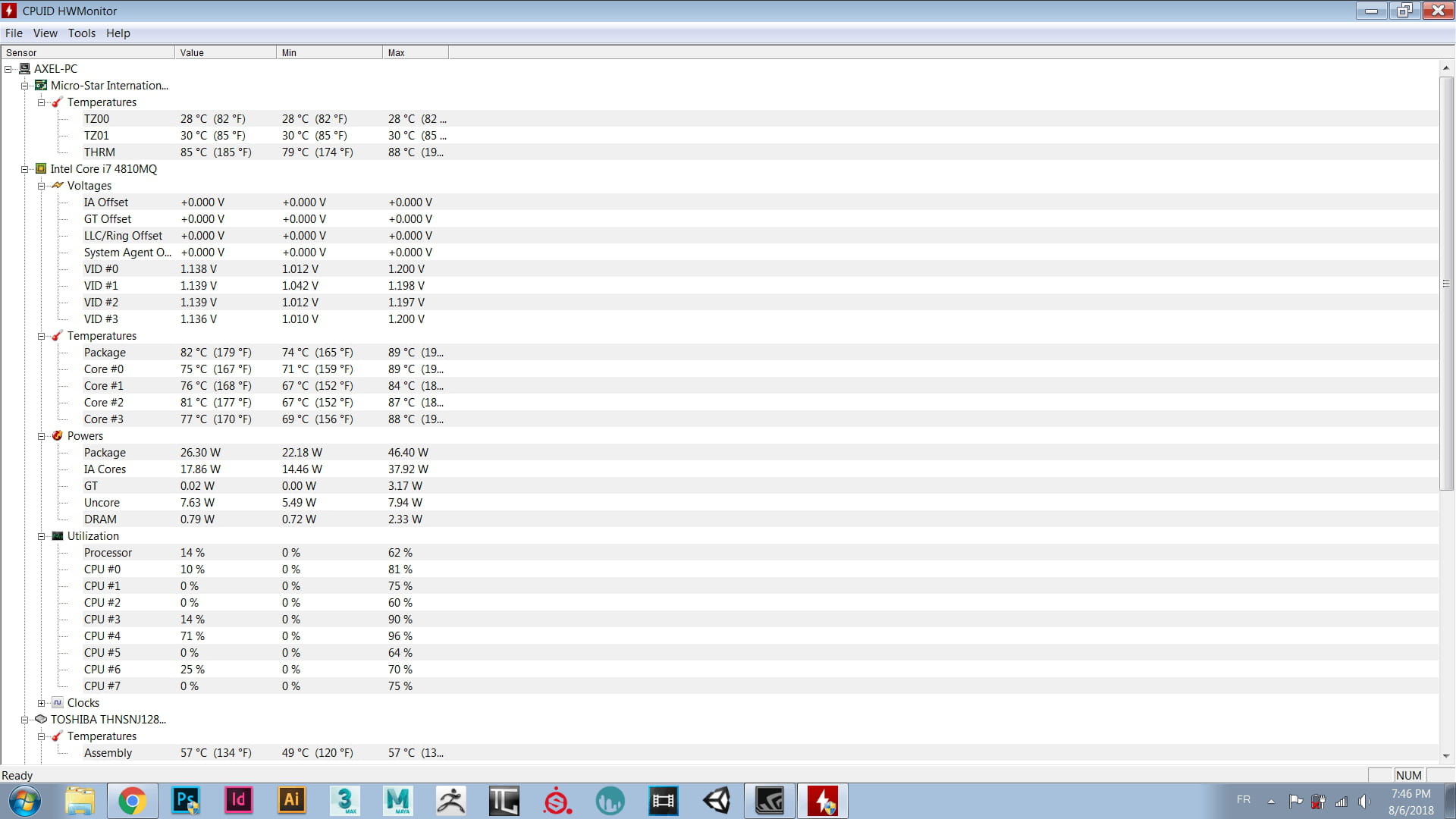This screenshot has width=1456, height=819.
Task: Collapse the Intel Core i7 4810MQ node
Action: [25, 169]
